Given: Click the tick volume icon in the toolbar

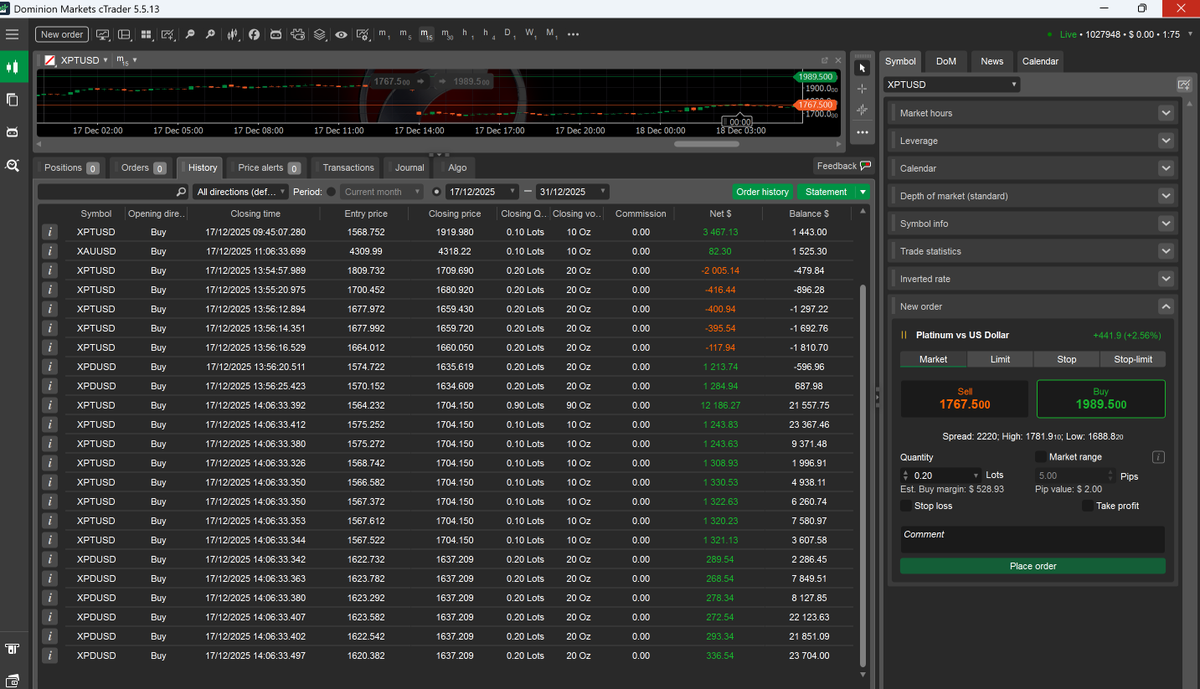Looking at the screenshot, I should (x=232, y=33).
